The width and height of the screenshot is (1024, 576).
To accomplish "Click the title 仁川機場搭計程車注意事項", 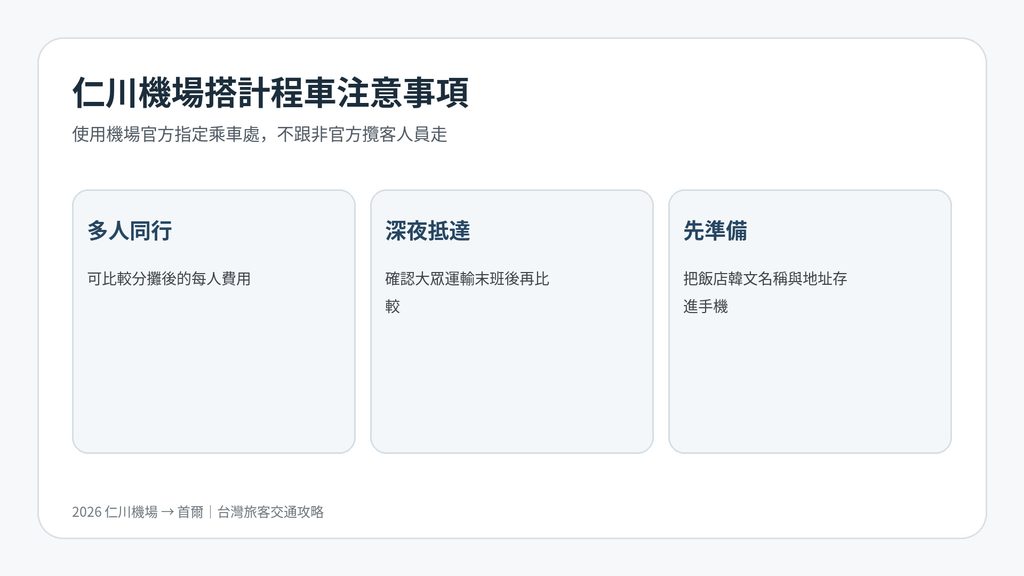I will [x=270, y=92].
